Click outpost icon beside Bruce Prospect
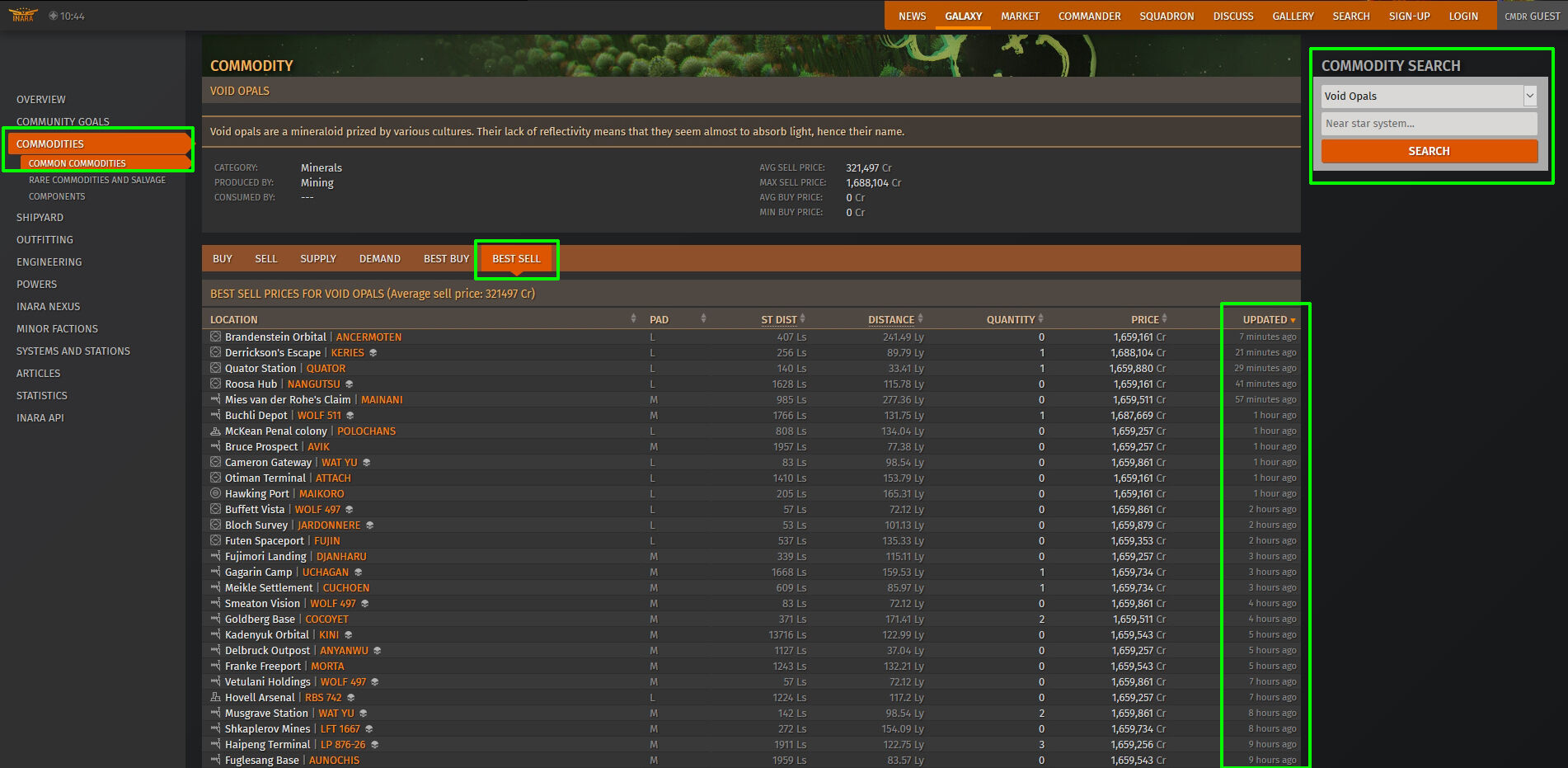Viewport: 1568px width, 768px height. pos(215,446)
